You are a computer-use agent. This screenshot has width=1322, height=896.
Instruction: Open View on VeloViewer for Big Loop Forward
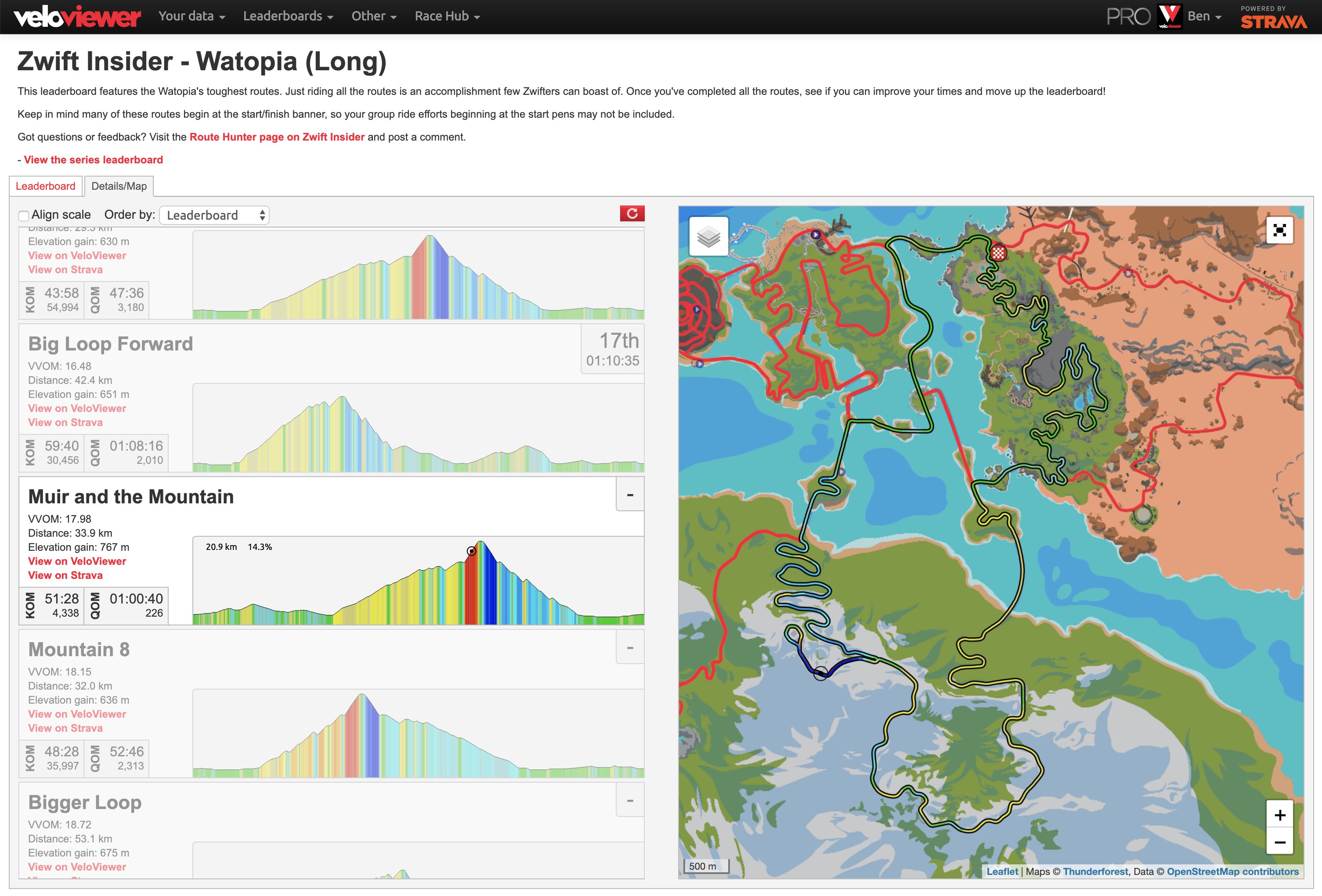click(77, 408)
